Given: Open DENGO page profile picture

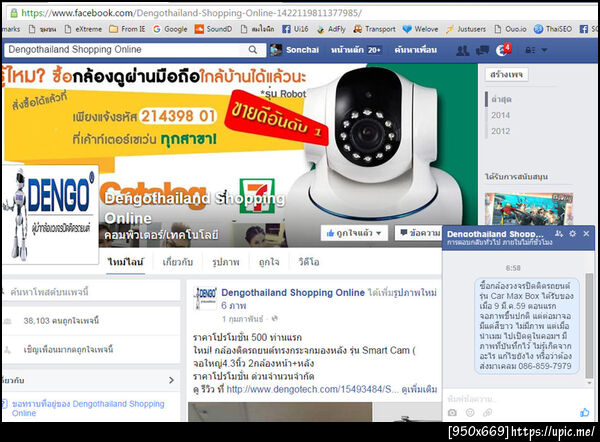Looking at the screenshot, I should tap(50, 214).
